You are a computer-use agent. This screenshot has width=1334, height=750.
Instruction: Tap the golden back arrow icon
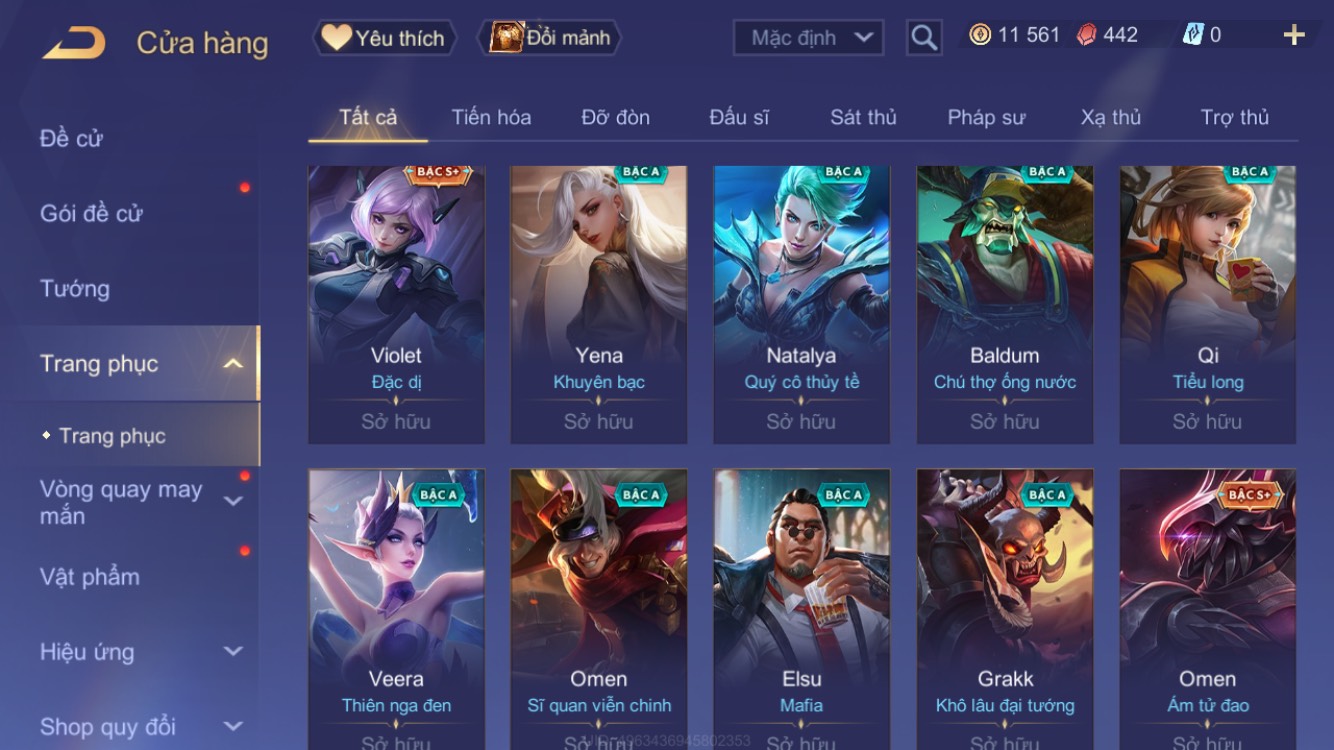(x=74, y=43)
